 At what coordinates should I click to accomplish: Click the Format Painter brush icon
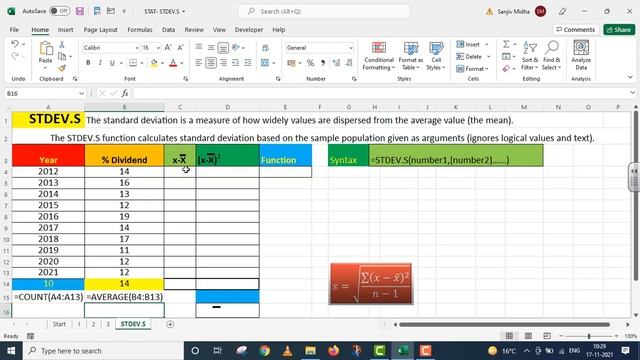click(x=62, y=68)
